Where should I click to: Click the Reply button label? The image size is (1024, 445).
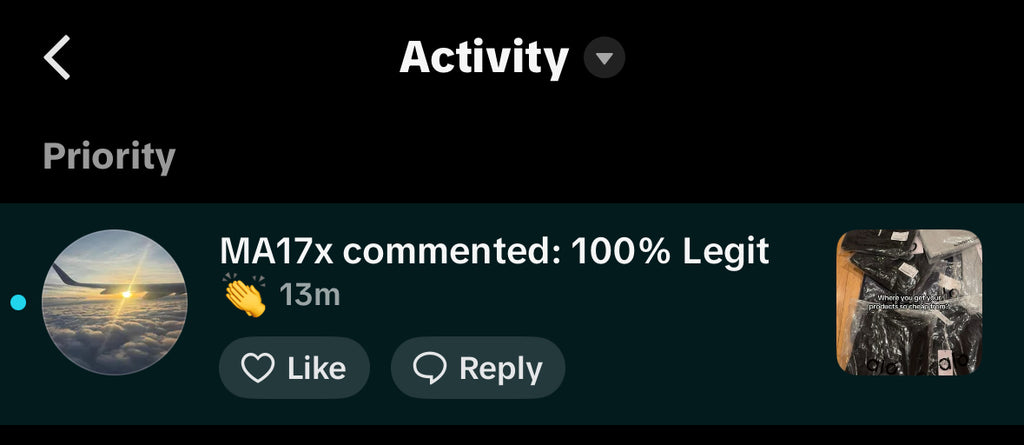click(501, 369)
